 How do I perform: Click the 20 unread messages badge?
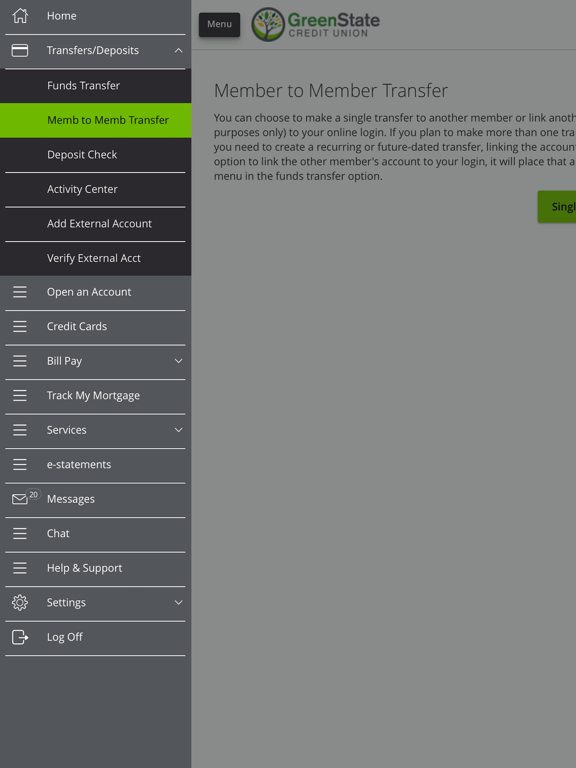[33, 494]
